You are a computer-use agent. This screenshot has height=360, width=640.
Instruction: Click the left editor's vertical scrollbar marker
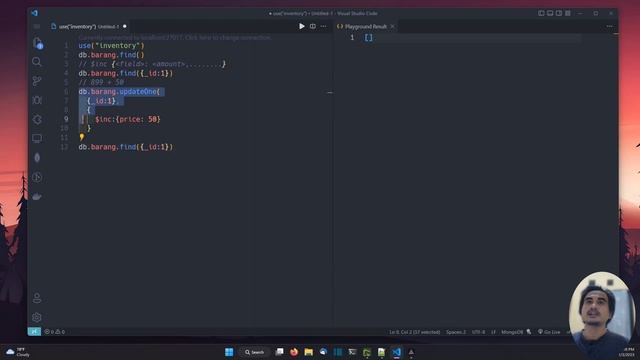(x=330, y=93)
